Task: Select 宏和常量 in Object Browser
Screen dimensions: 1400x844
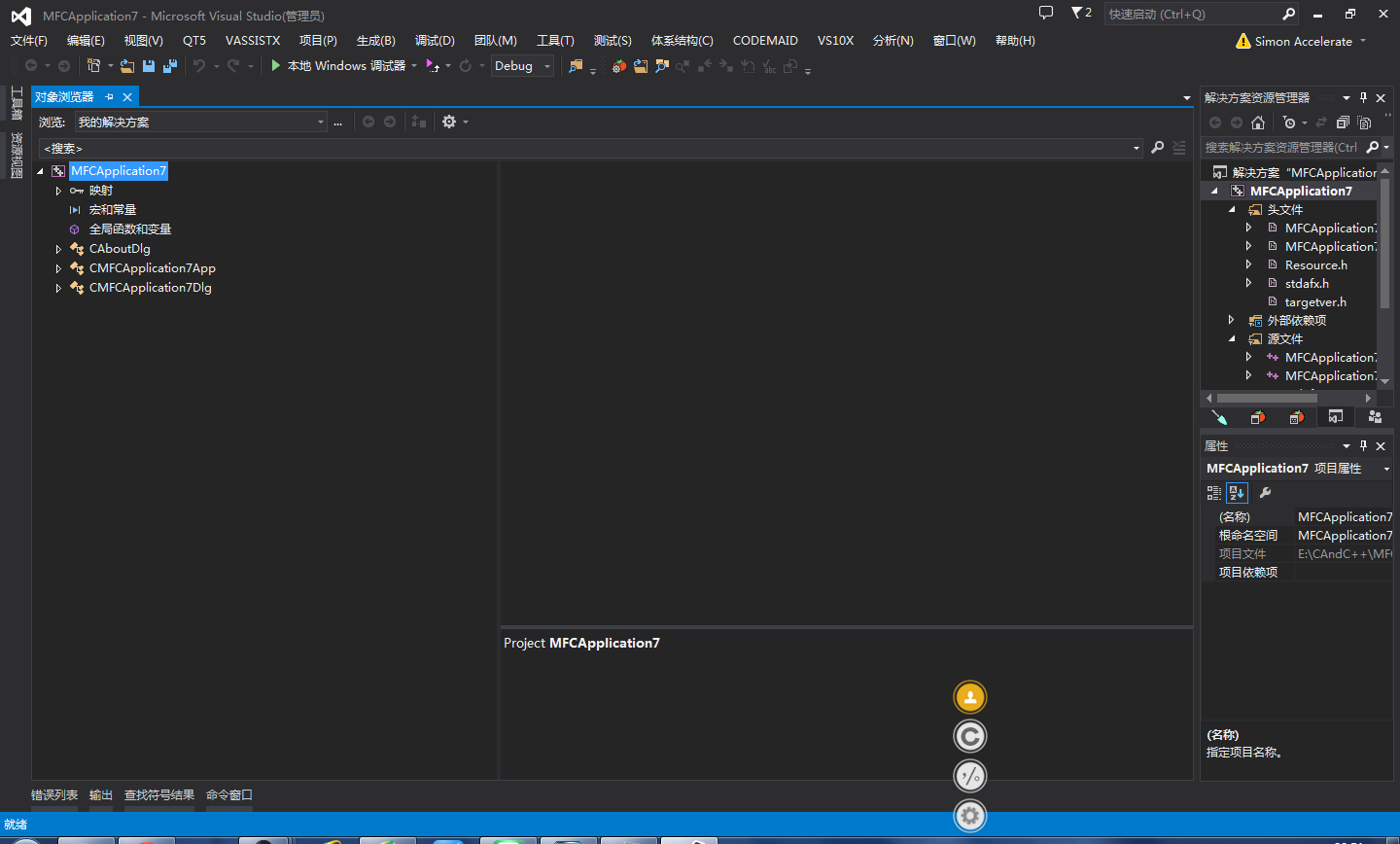Action: (113, 210)
